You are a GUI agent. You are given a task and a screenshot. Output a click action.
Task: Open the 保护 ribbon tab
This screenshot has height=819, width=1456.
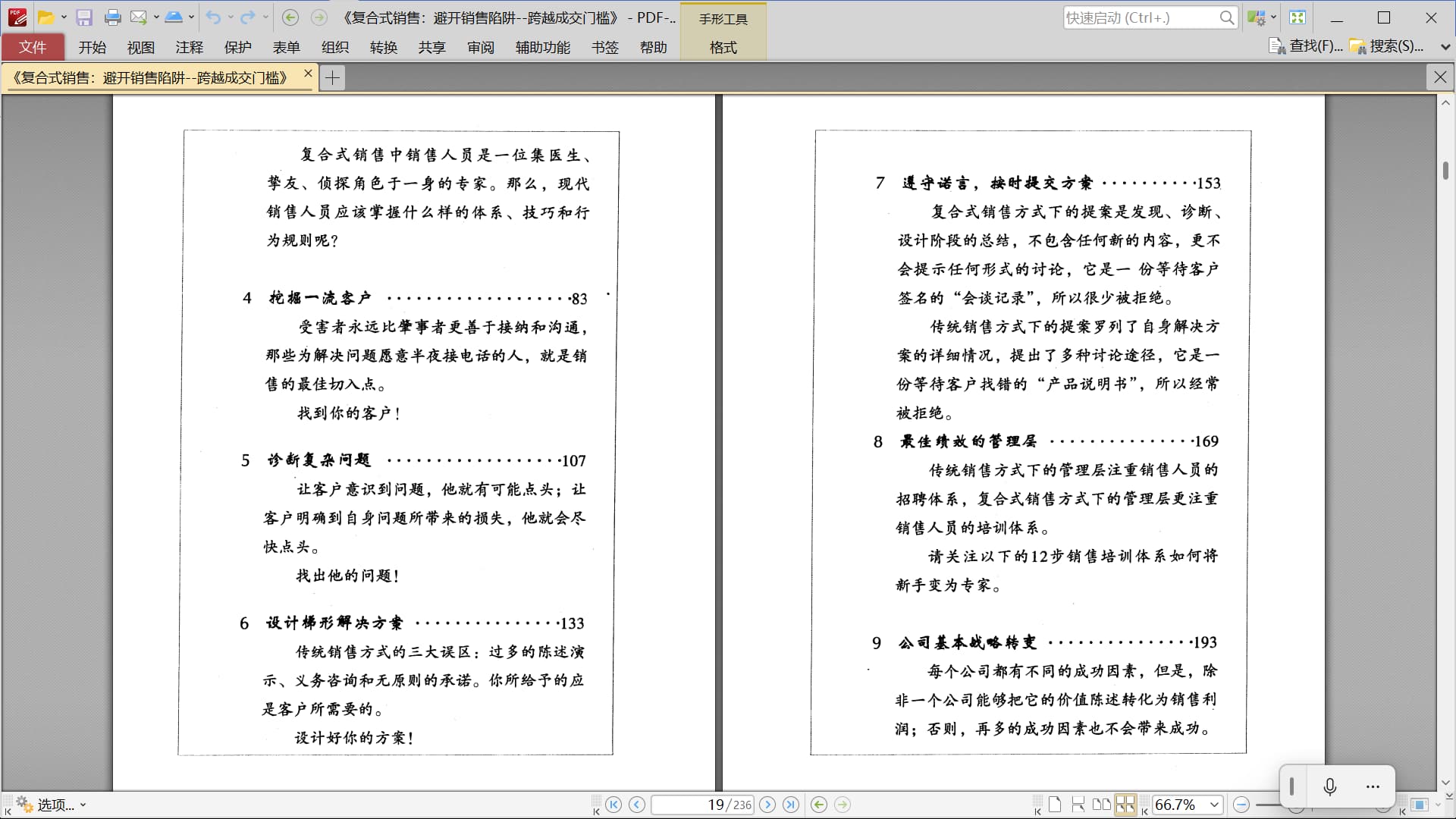[x=238, y=47]
